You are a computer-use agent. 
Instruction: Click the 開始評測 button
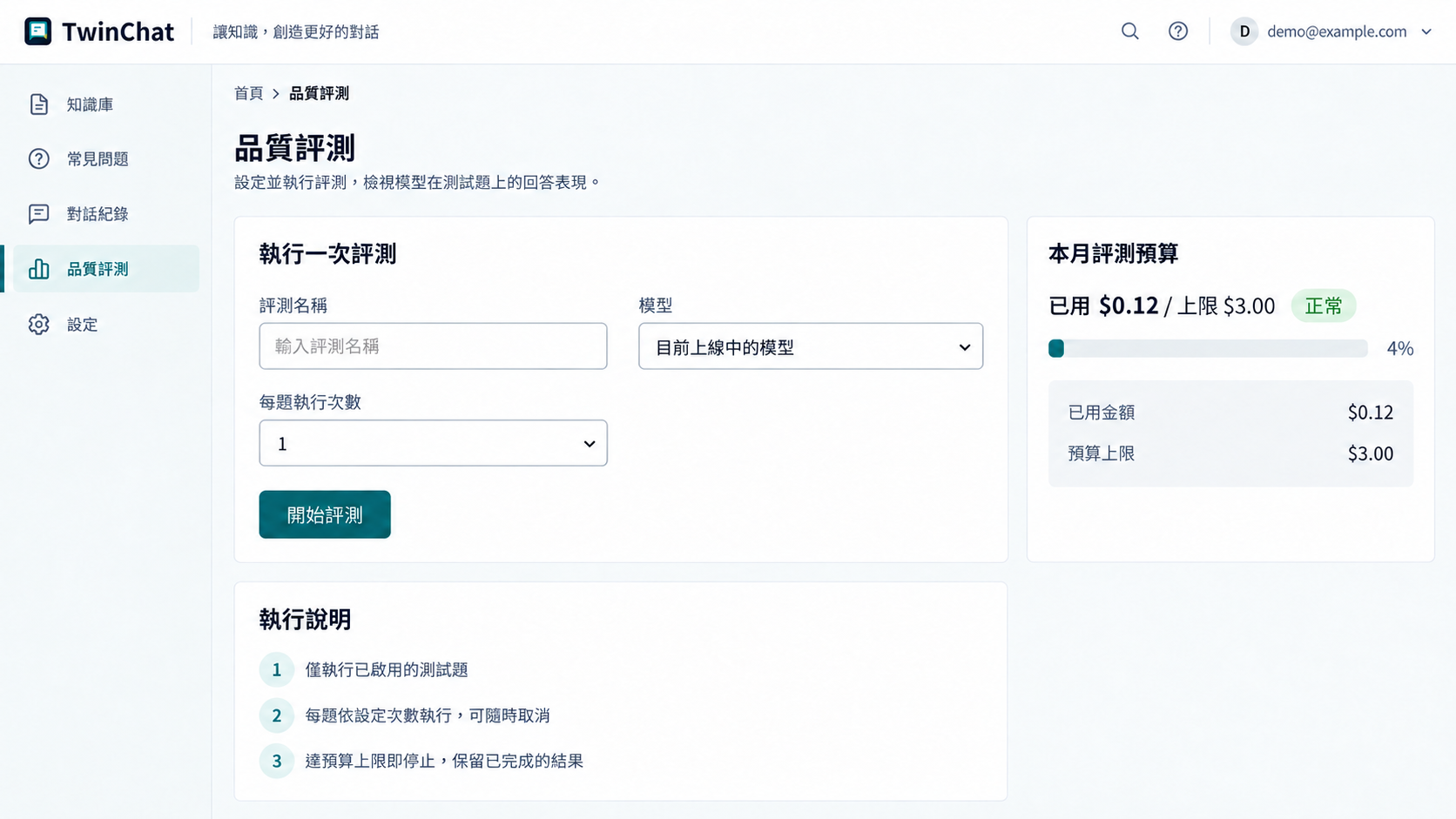coord(325,514)
